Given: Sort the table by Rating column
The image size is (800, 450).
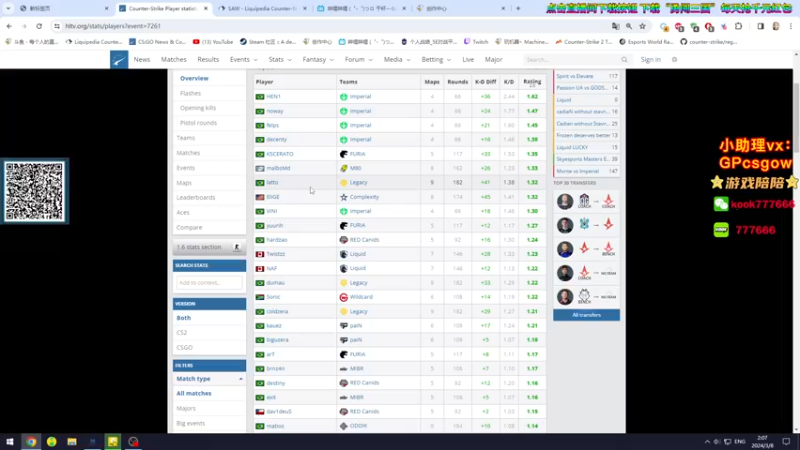Looking at the screenshot, I should [x=532, y=82].
